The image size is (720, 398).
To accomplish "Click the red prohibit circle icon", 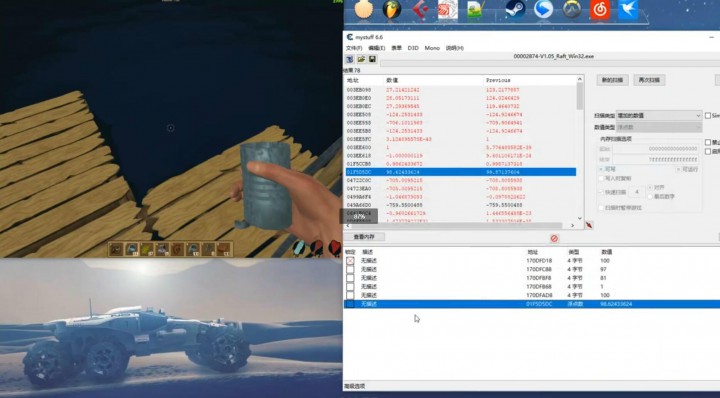I will [x=554, y=238].
